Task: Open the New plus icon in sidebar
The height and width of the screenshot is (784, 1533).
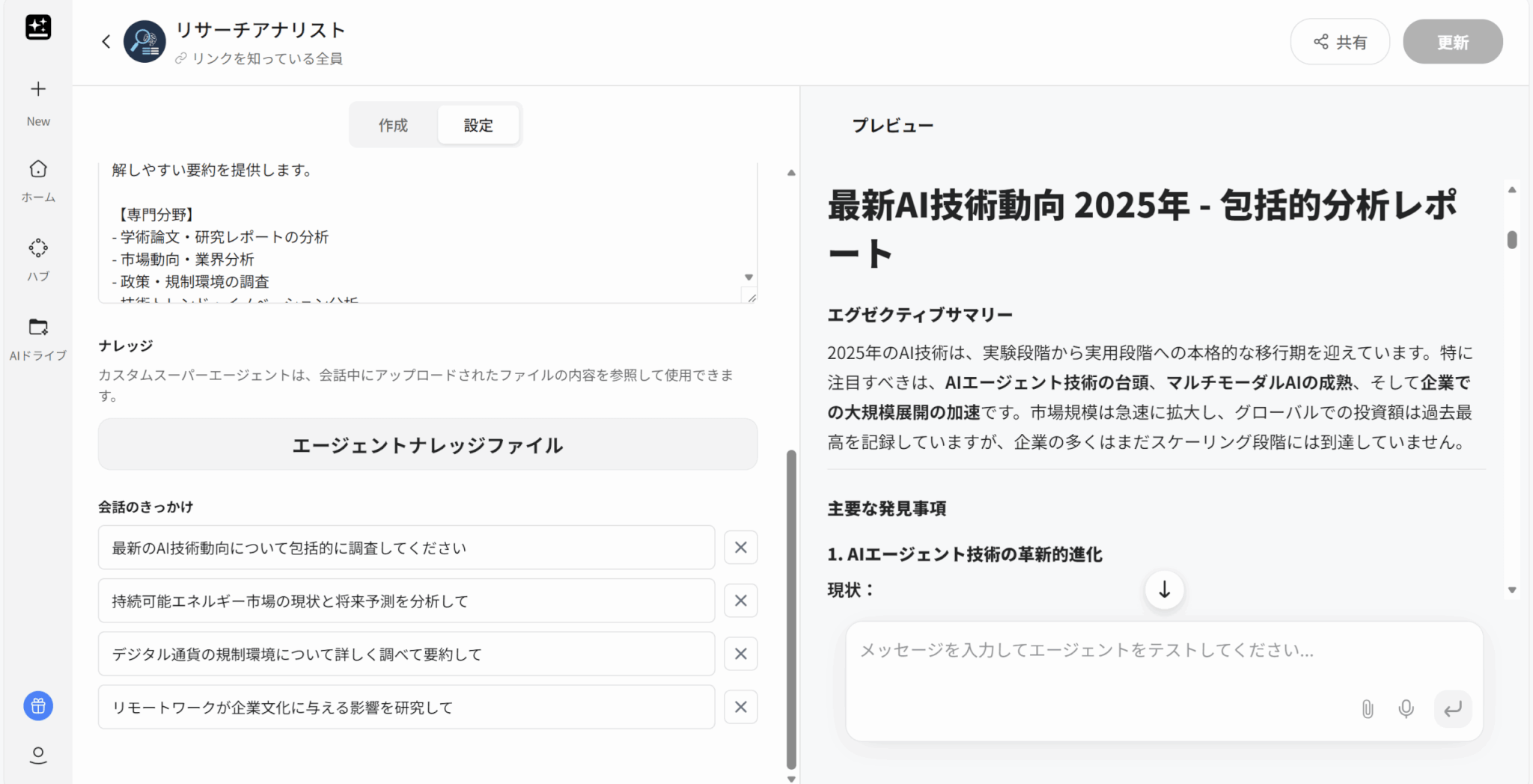Action: [38, 90]
